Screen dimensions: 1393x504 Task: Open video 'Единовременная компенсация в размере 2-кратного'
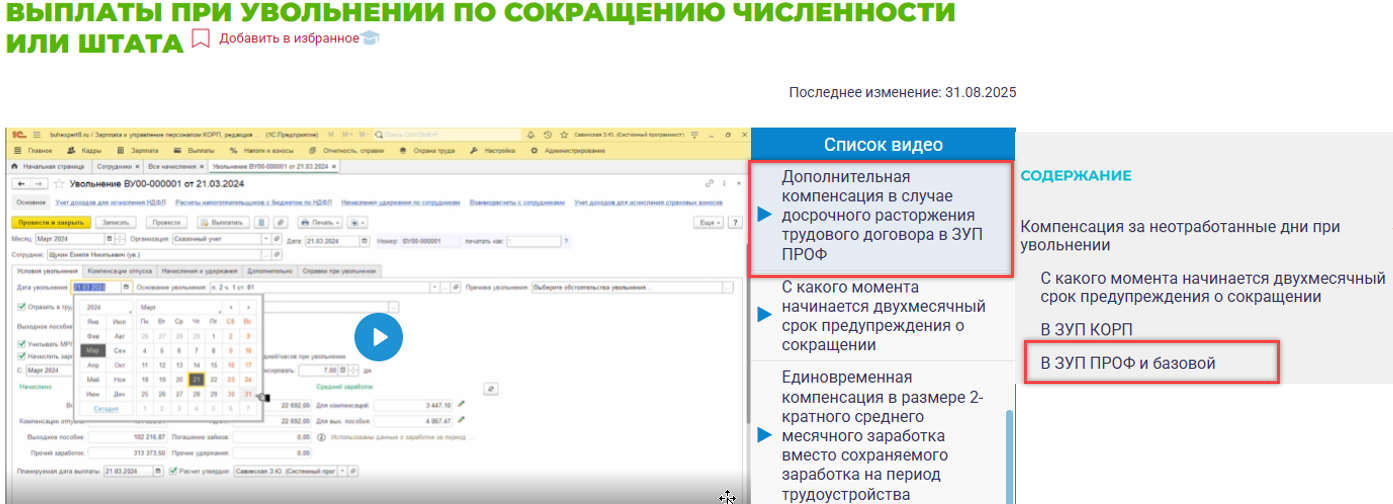[884, 435]
